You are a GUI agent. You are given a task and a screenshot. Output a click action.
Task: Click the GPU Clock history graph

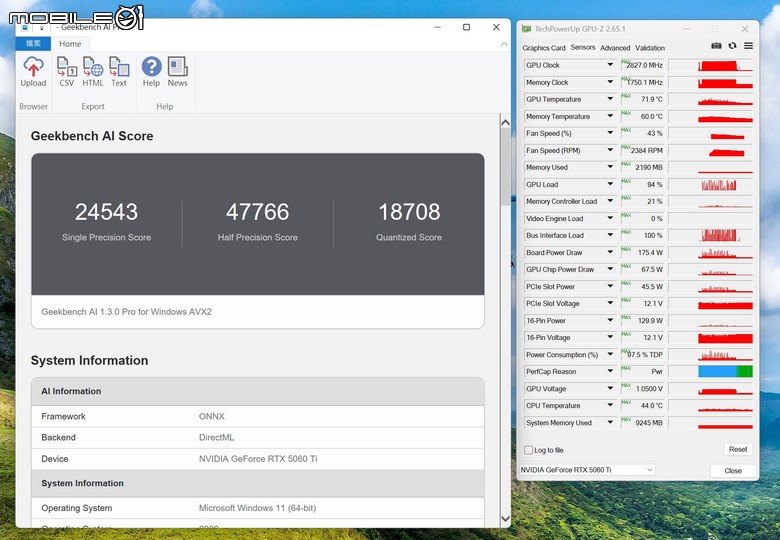click(x=711, y=65)
